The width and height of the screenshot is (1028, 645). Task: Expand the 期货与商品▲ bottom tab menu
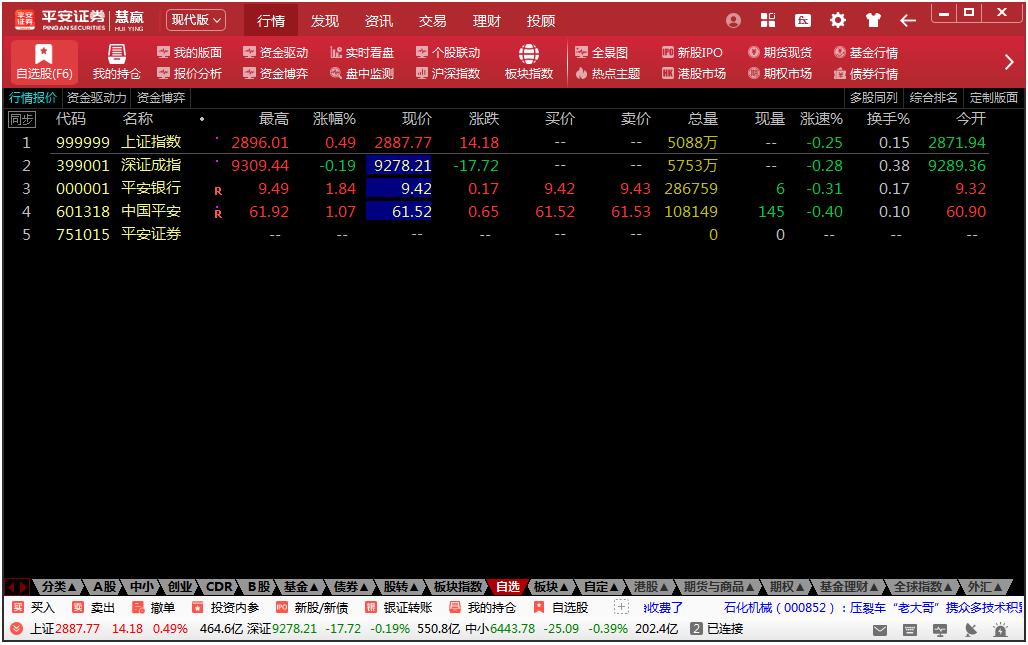pos(718,587)
